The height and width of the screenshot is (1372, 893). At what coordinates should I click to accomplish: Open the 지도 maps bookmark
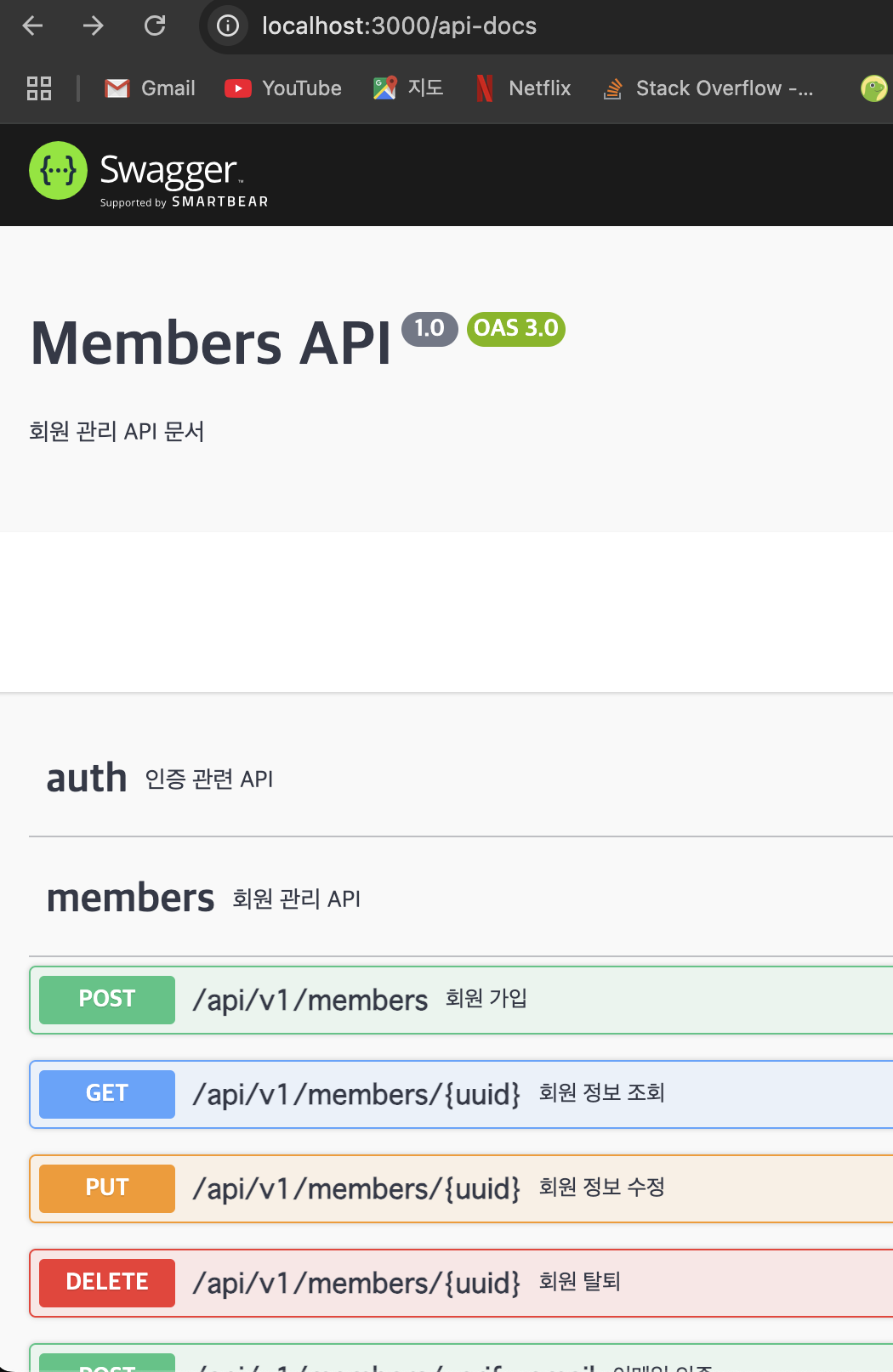click(408, 88)
